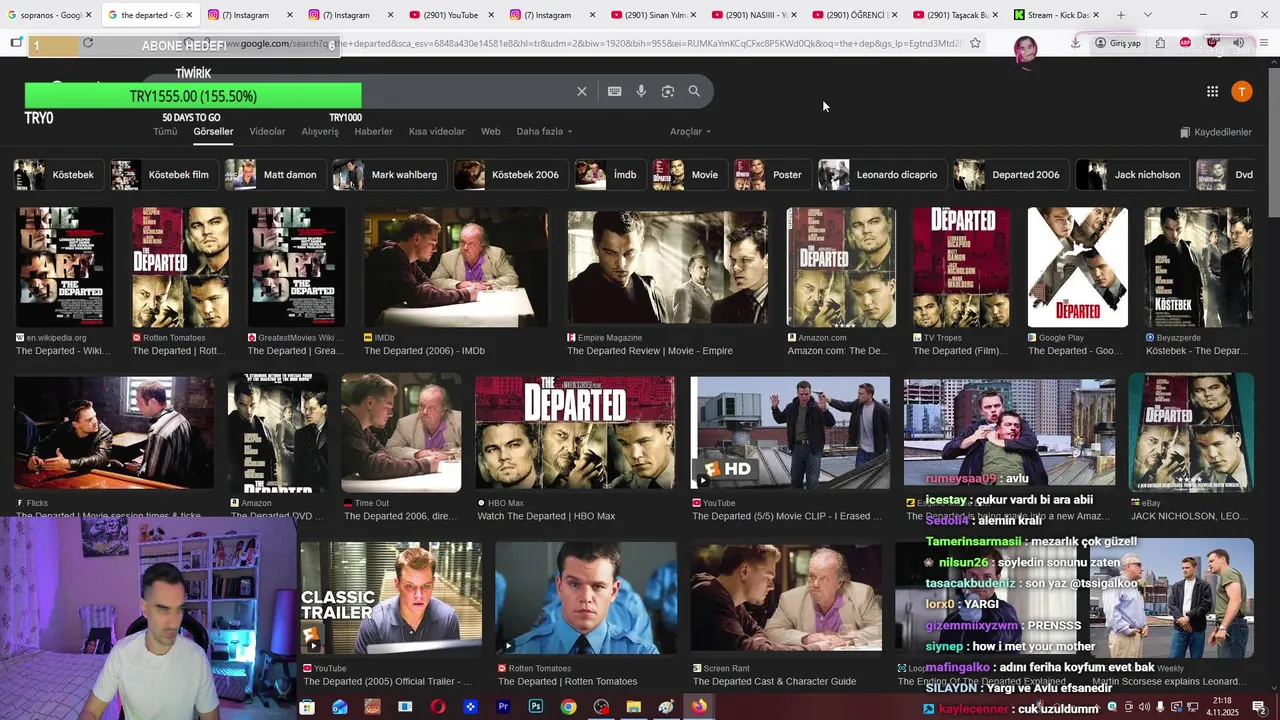Filter by 'Köstebek 2006' chip

click(x=509, y=174)
